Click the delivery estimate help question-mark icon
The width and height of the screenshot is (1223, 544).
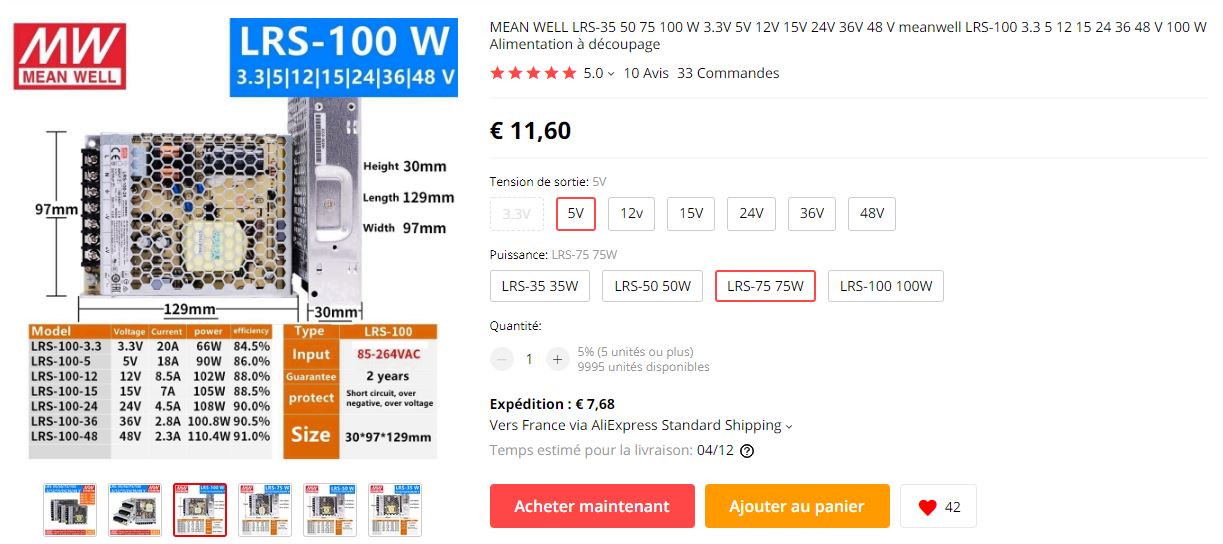(x=747, y=451)
